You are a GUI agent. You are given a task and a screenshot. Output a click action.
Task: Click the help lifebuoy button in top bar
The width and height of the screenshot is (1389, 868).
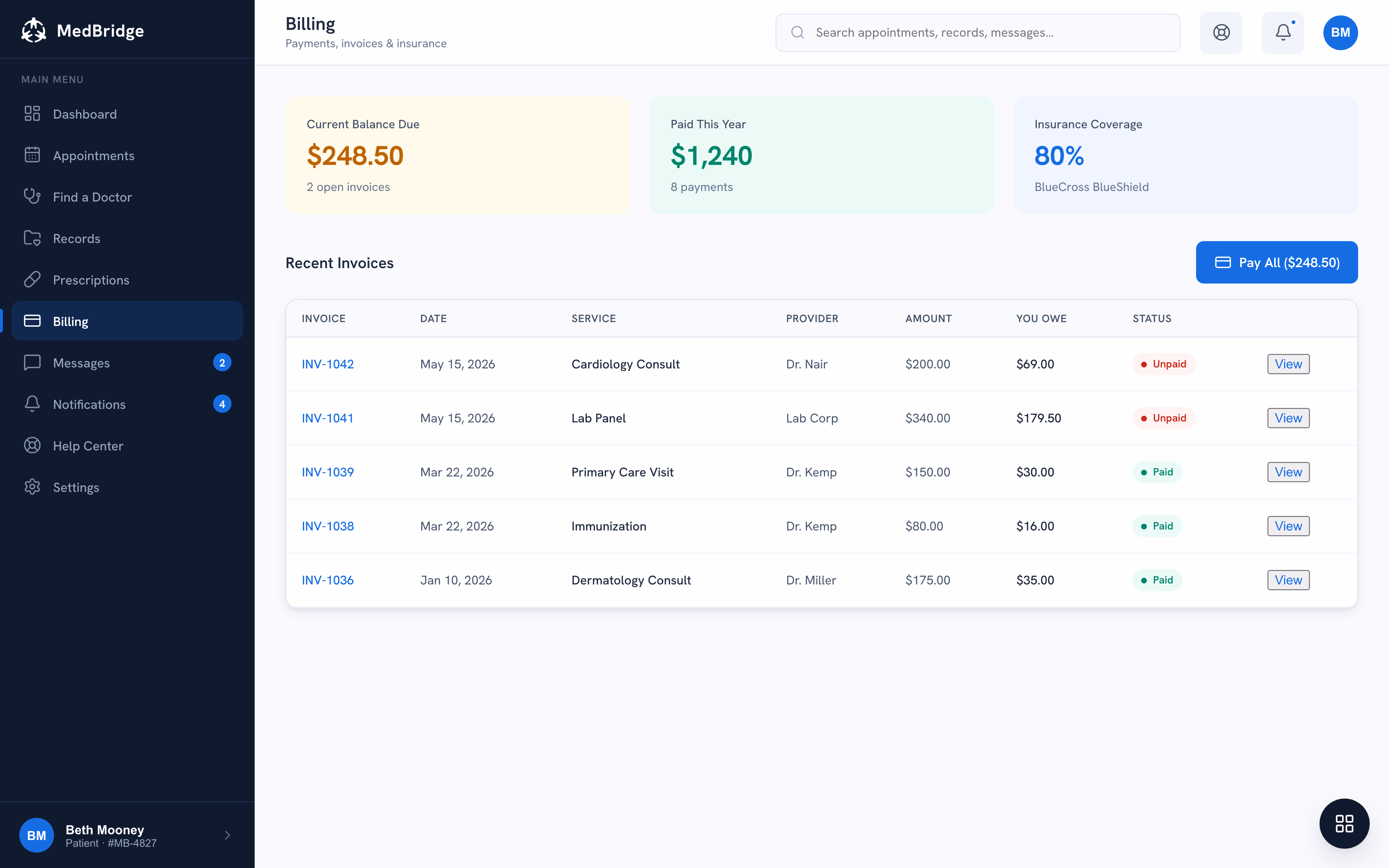tap(1221, 32)
